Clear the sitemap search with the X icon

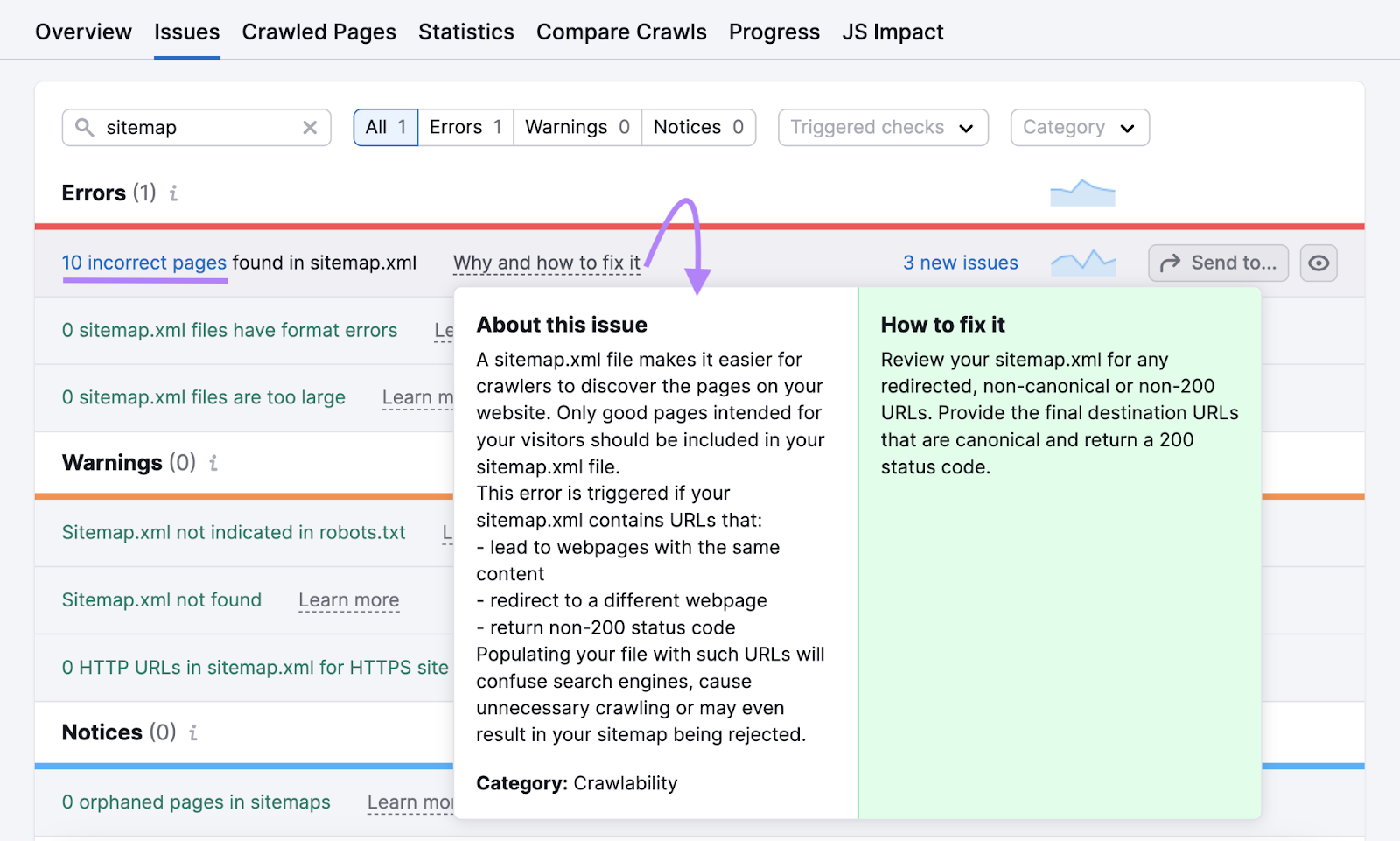tap(310, 127)
